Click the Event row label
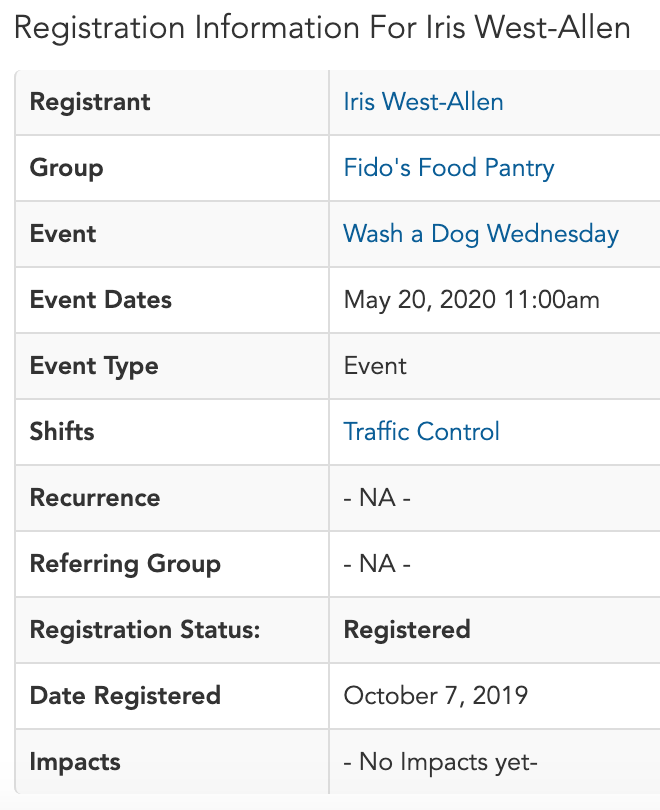 point(62,234)
